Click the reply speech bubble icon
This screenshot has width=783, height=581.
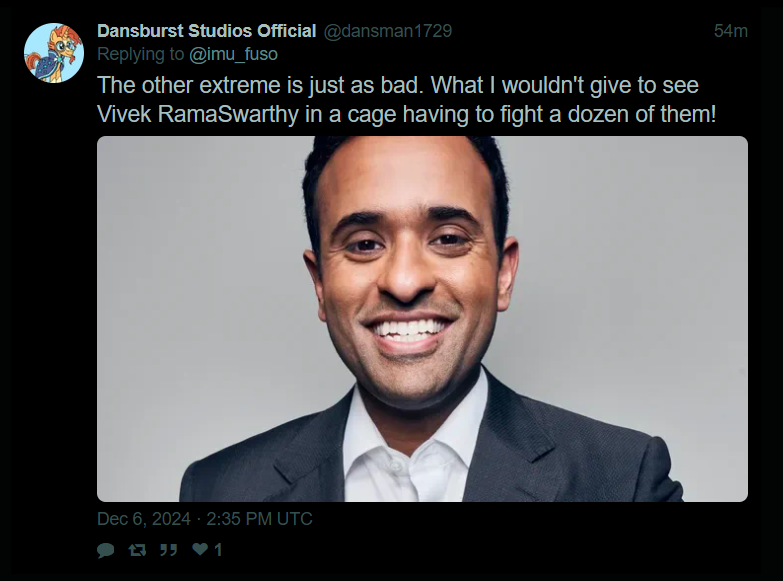105,550
